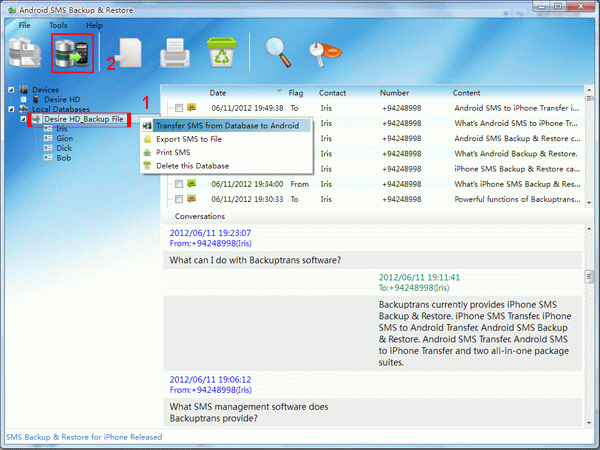
Task: Click date cell 06/11/2012 19:34:00
Action: [247, 184]
